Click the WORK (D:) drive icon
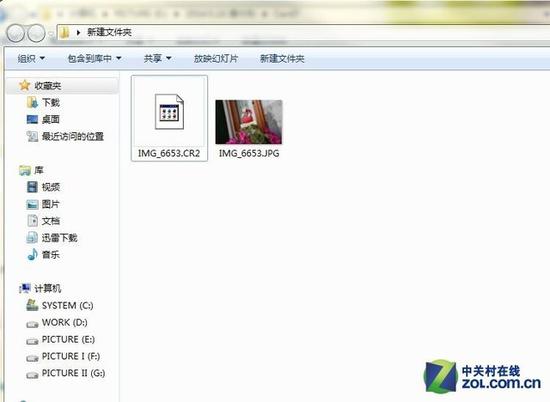 coord(32,324)
